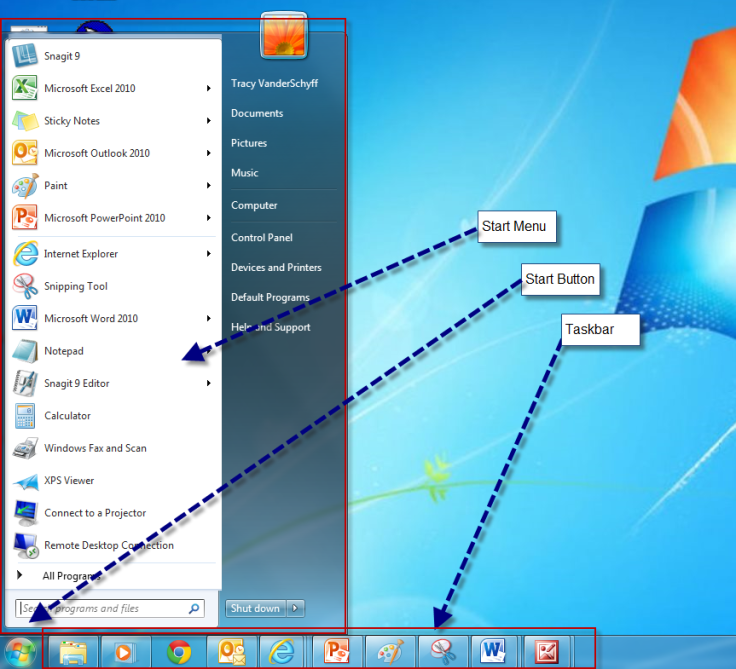
Task: Open Snagit 9 from the Start menu
Action: tap(62, 56)
